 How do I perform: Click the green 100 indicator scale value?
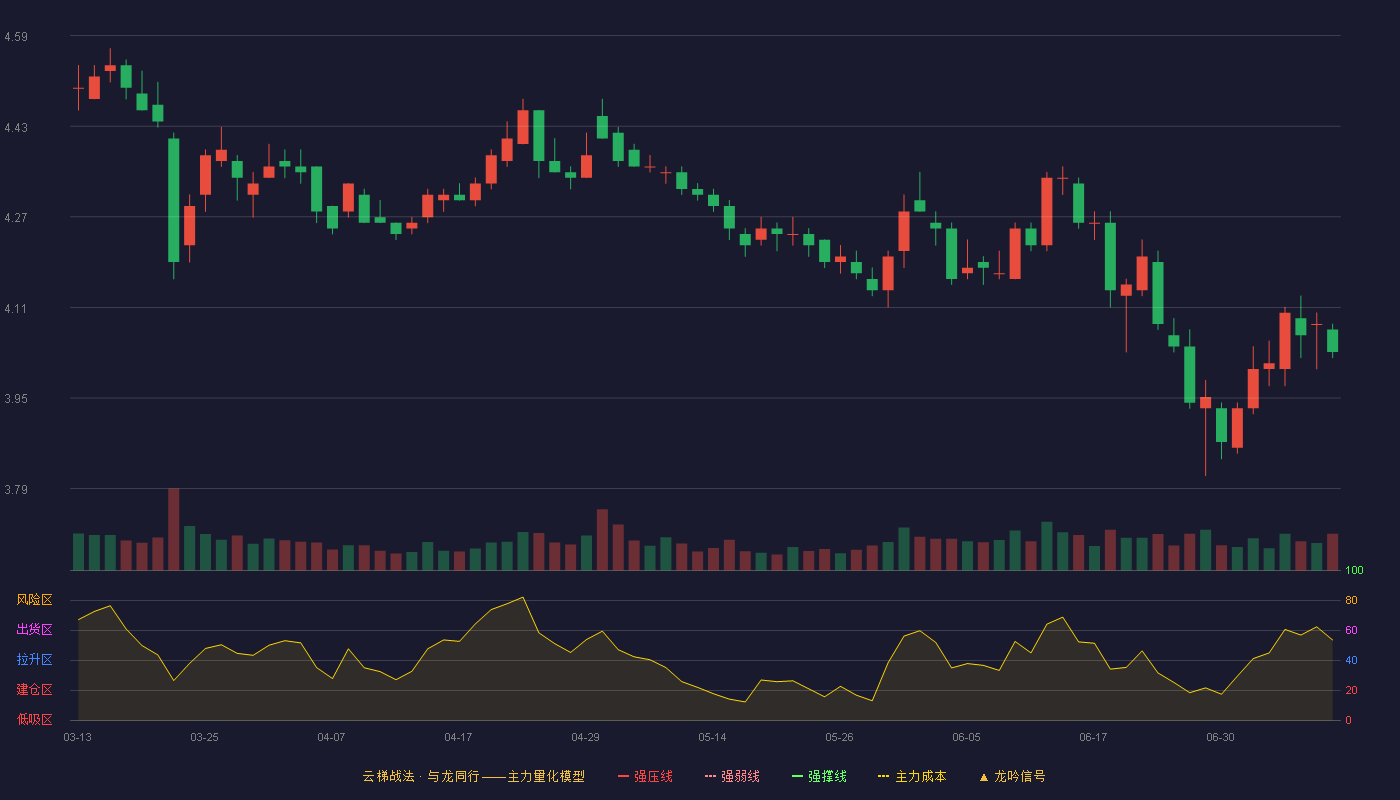pyautogui.click(x=1354, y=571)
